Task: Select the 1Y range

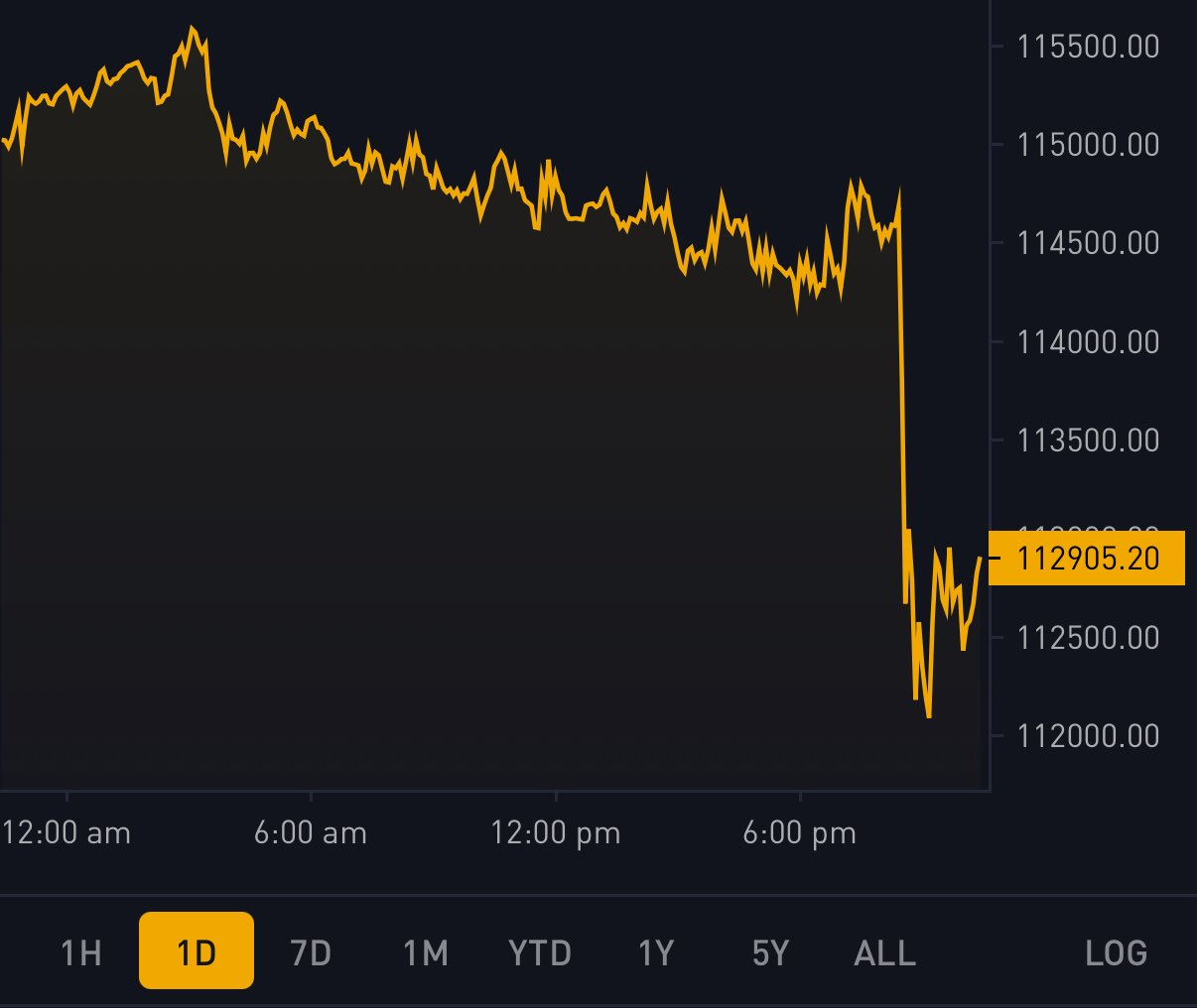Action: pos(654,952)
